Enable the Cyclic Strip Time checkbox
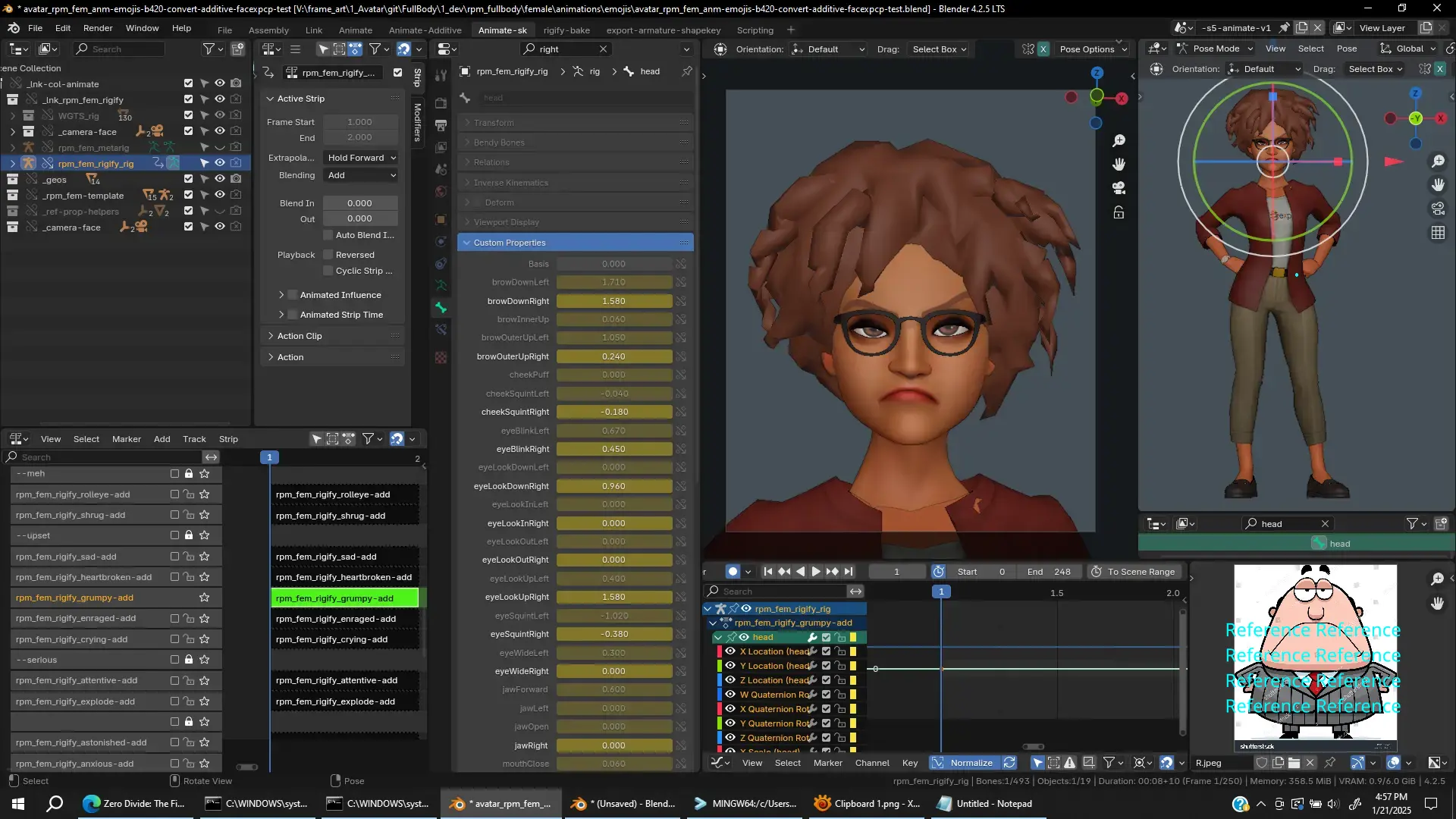Viewport: 1456px width, 819px height. [x=328, y=271]
